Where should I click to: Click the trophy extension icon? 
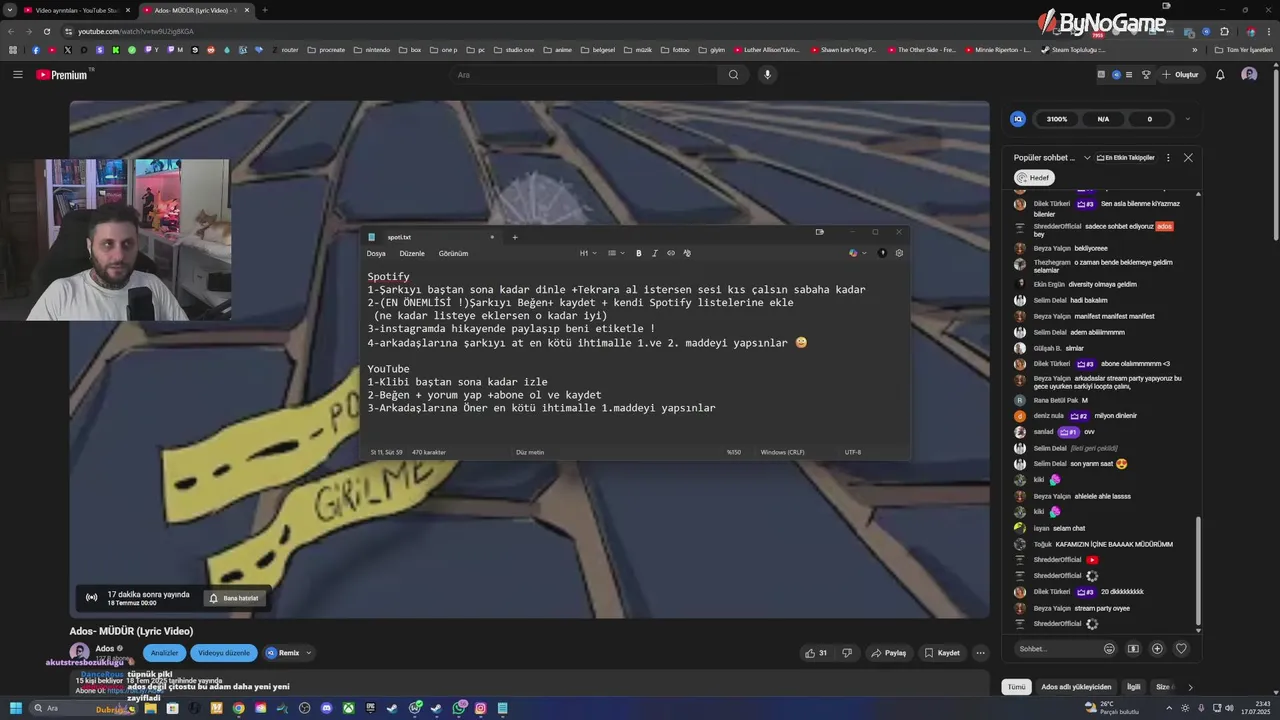[x=1146, y=75]
